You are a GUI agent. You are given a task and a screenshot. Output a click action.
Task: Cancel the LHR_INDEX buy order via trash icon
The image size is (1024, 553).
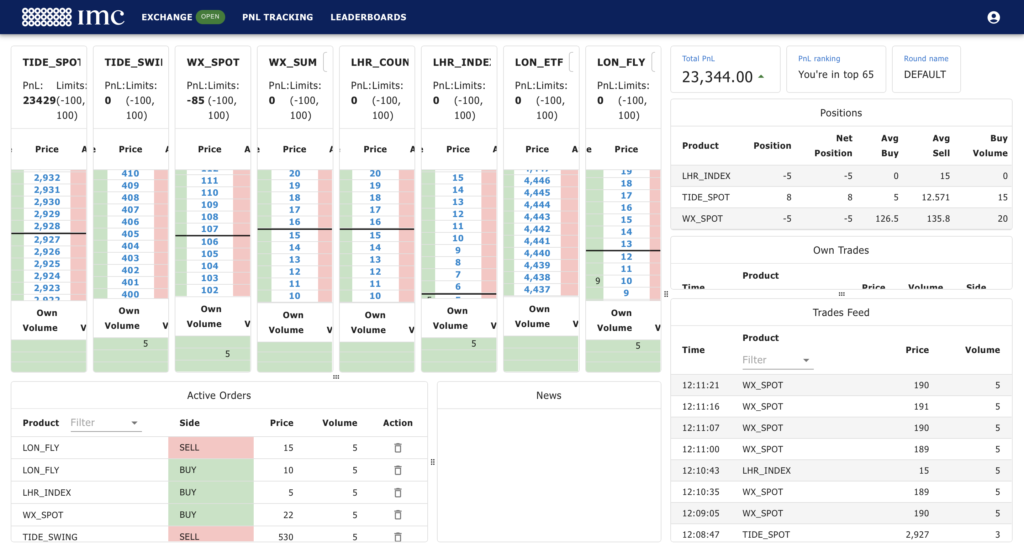(x=397, y=493)
